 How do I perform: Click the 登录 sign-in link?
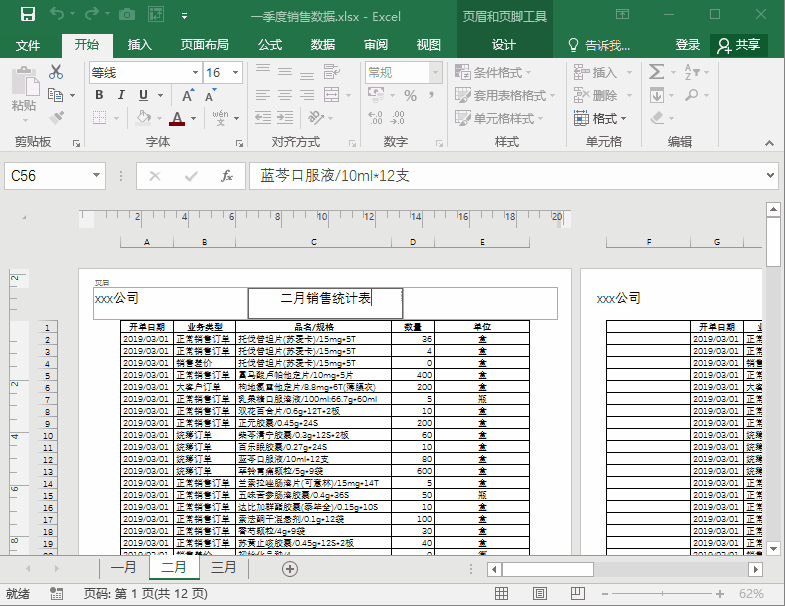click(688, 45)
